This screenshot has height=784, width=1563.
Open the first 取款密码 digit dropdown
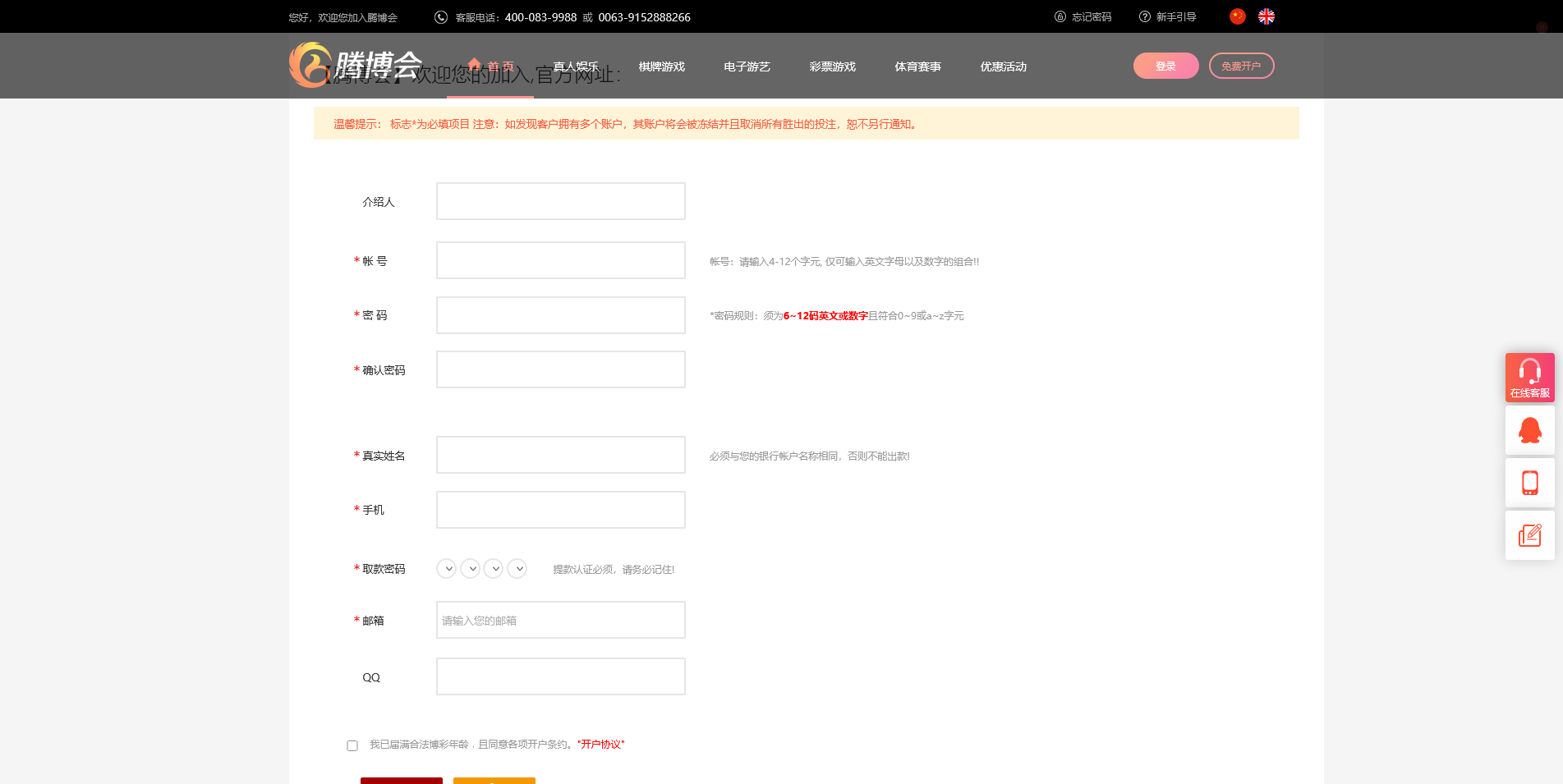tap(447, 569)
